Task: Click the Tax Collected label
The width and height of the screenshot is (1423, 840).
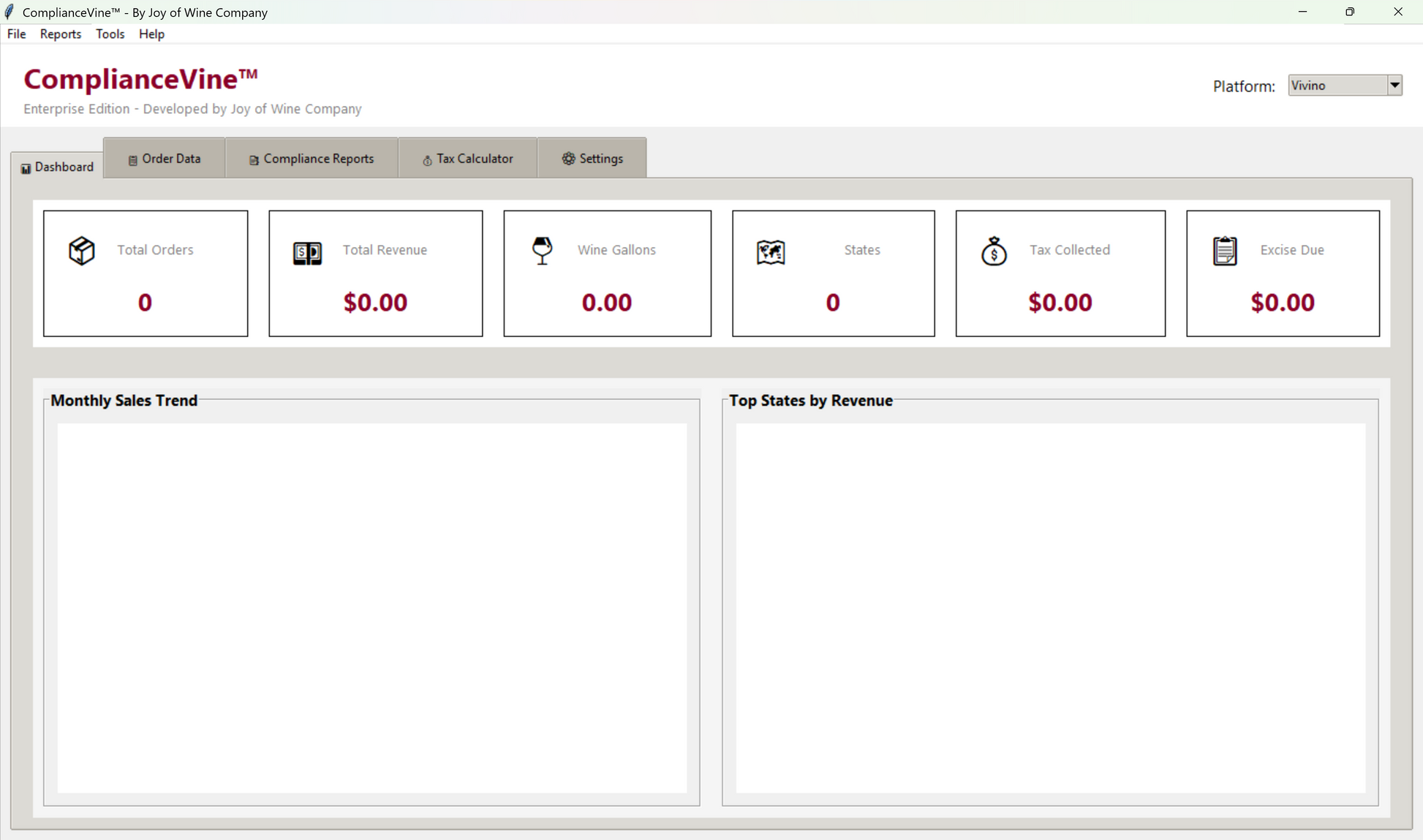Action: 1070,250
